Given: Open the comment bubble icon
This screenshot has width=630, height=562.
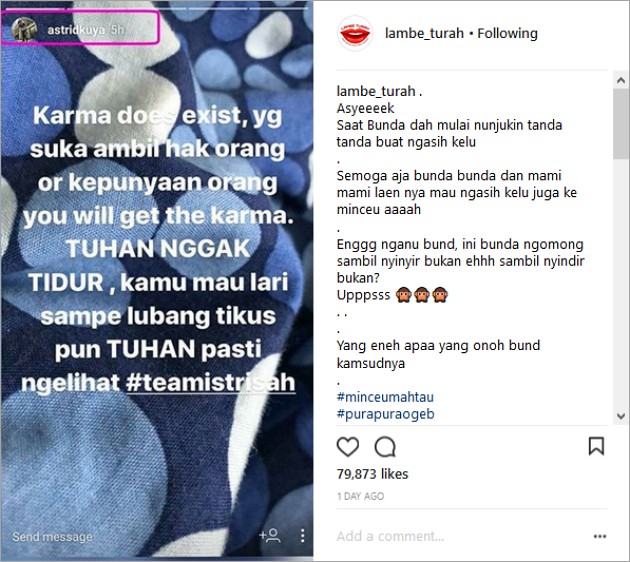Looking at the screenshot, I should [x=385, y=447].
